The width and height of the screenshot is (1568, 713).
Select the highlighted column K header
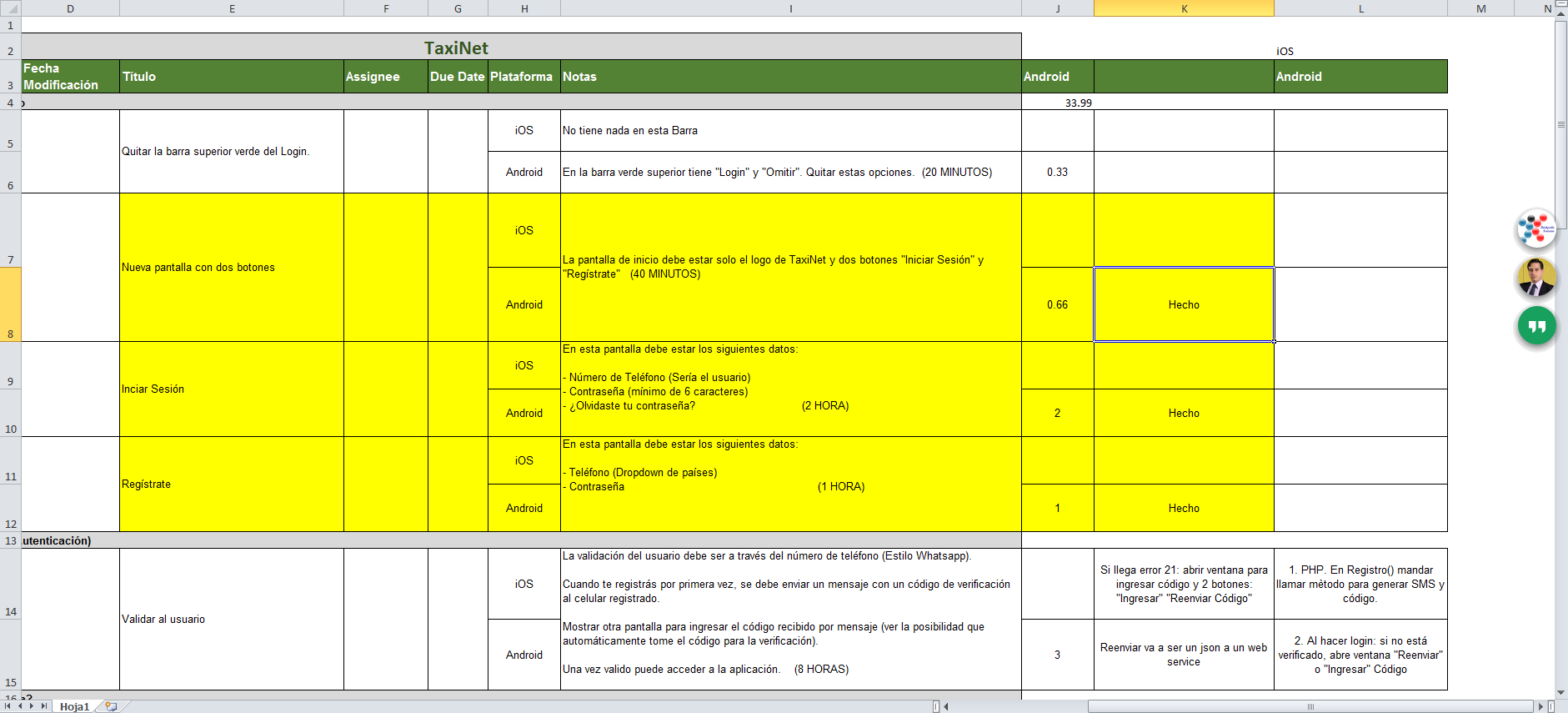1184,8
